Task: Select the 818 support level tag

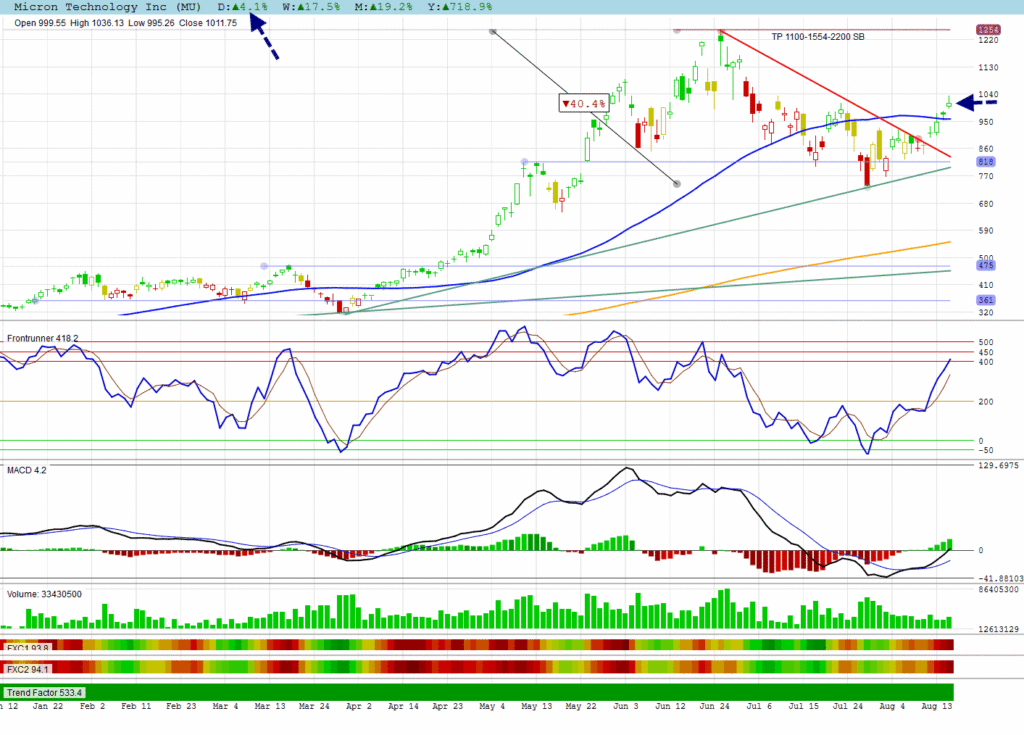Action: point(985,161)
